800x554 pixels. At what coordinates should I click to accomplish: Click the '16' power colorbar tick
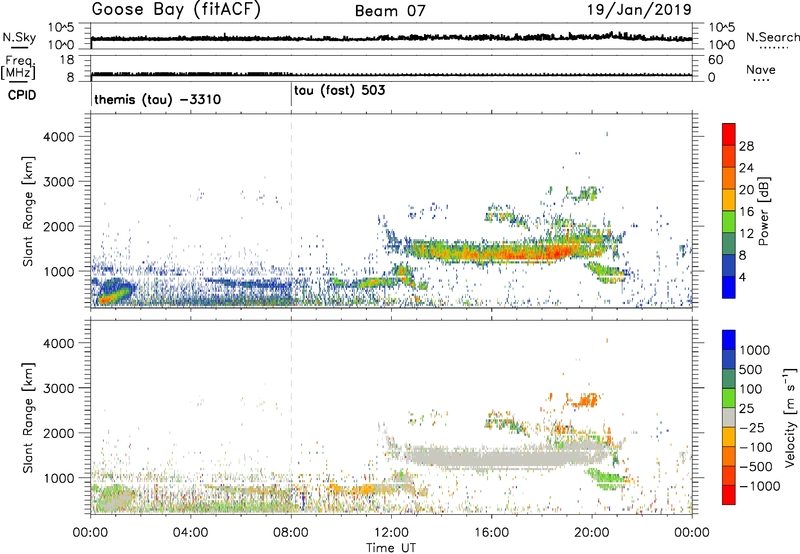[746, 212]
